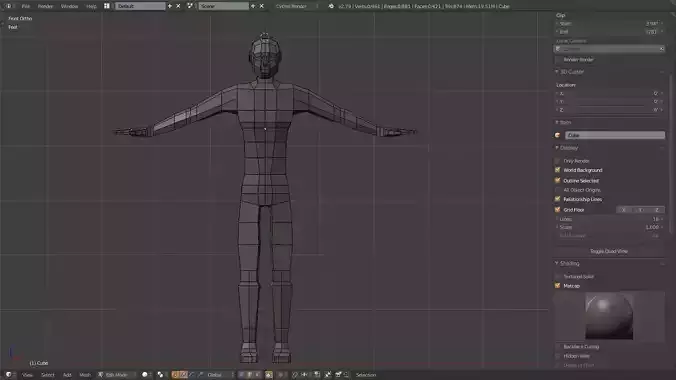
Task: Open the Edit Mode interaction dropdown
Action: (116, 375)
